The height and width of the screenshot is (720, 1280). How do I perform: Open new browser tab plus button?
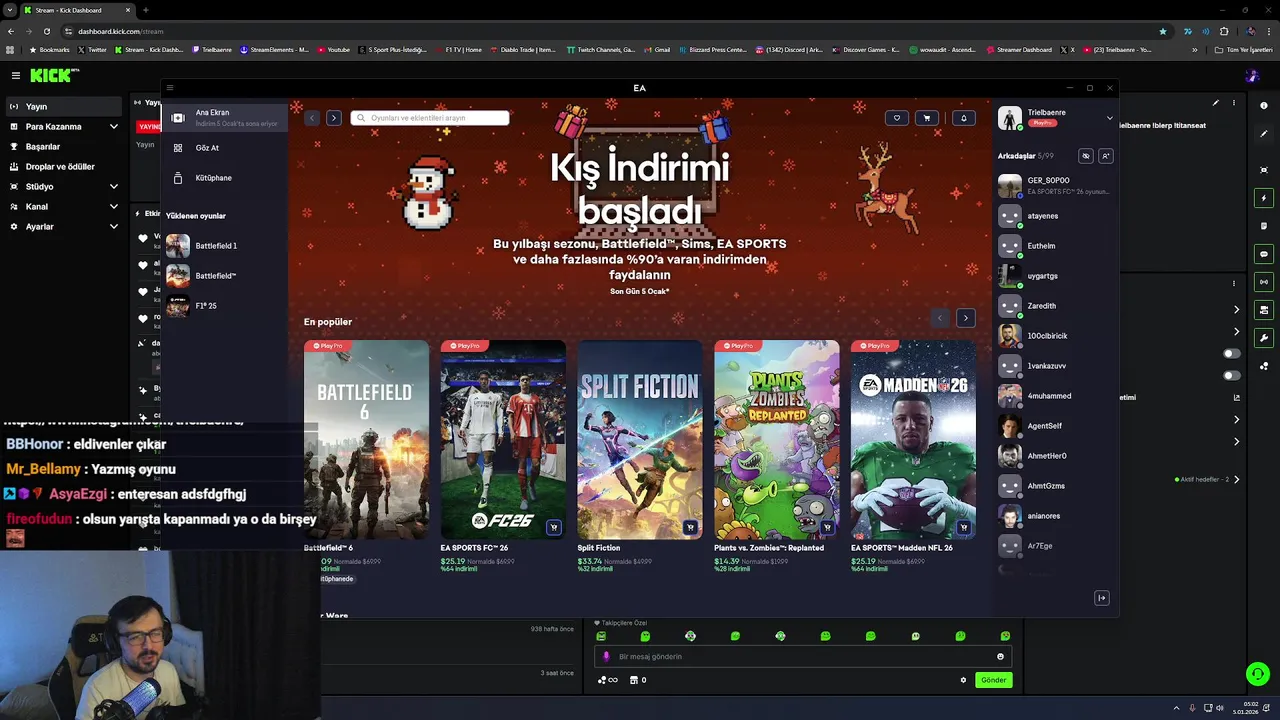point(145,10)
